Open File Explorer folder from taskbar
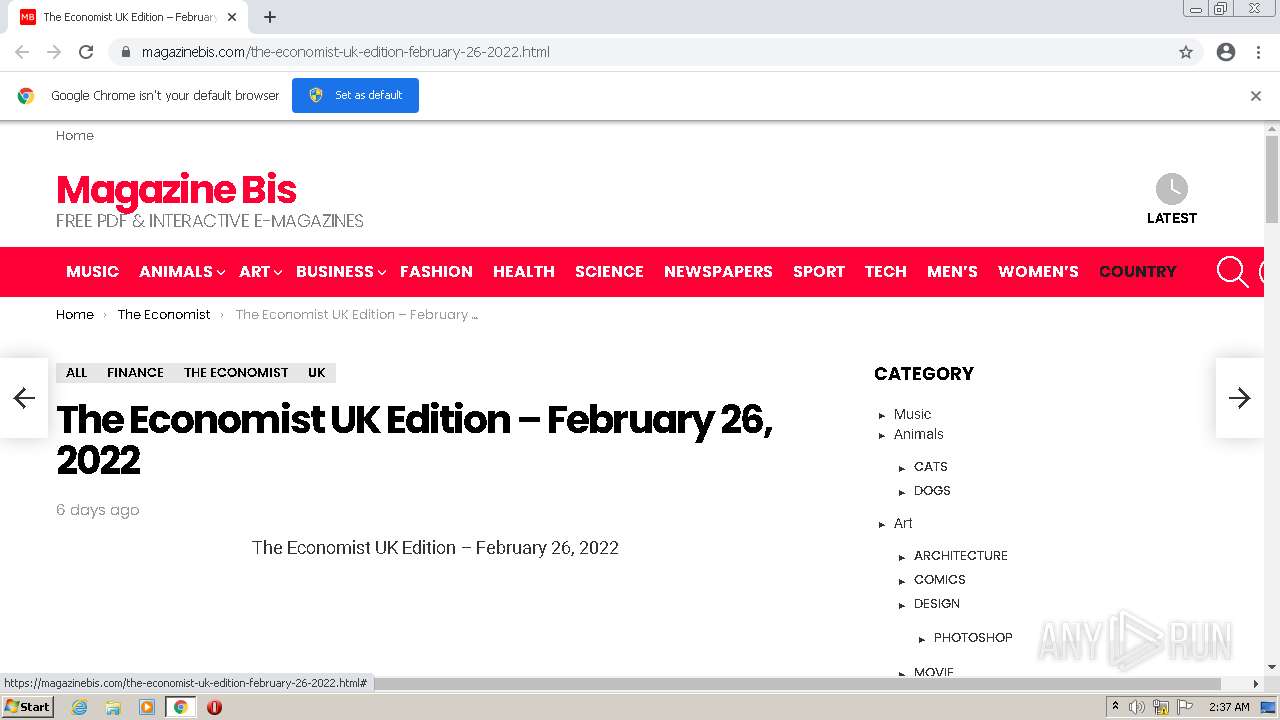1280x720 pixels. [113, 707]
